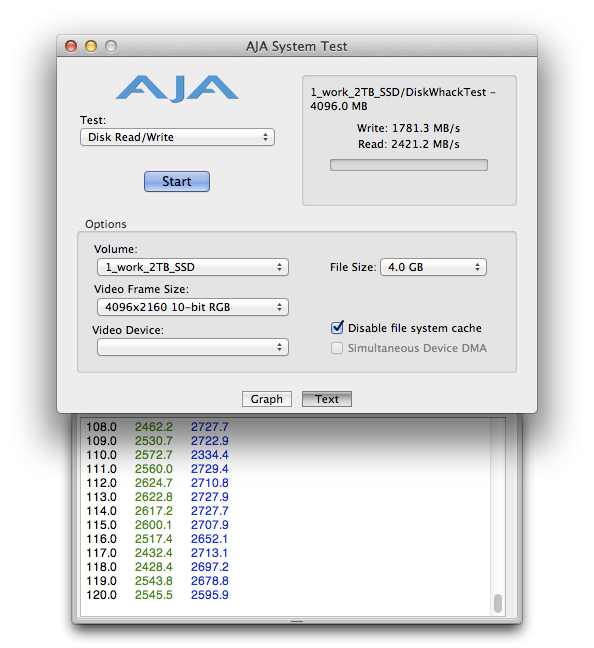Click frame number 120.0 in results
This screenshot has width=594, height=648.
click(101, 595)
